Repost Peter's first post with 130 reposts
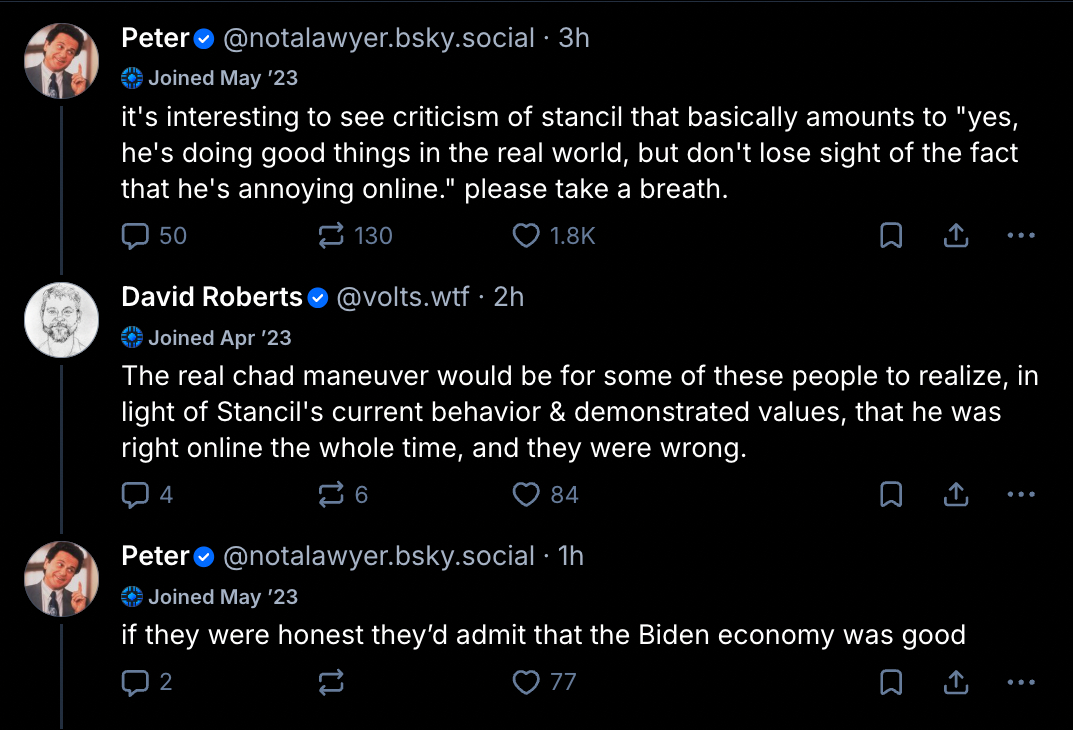1073x730 pixels. (x=331, y=236)
